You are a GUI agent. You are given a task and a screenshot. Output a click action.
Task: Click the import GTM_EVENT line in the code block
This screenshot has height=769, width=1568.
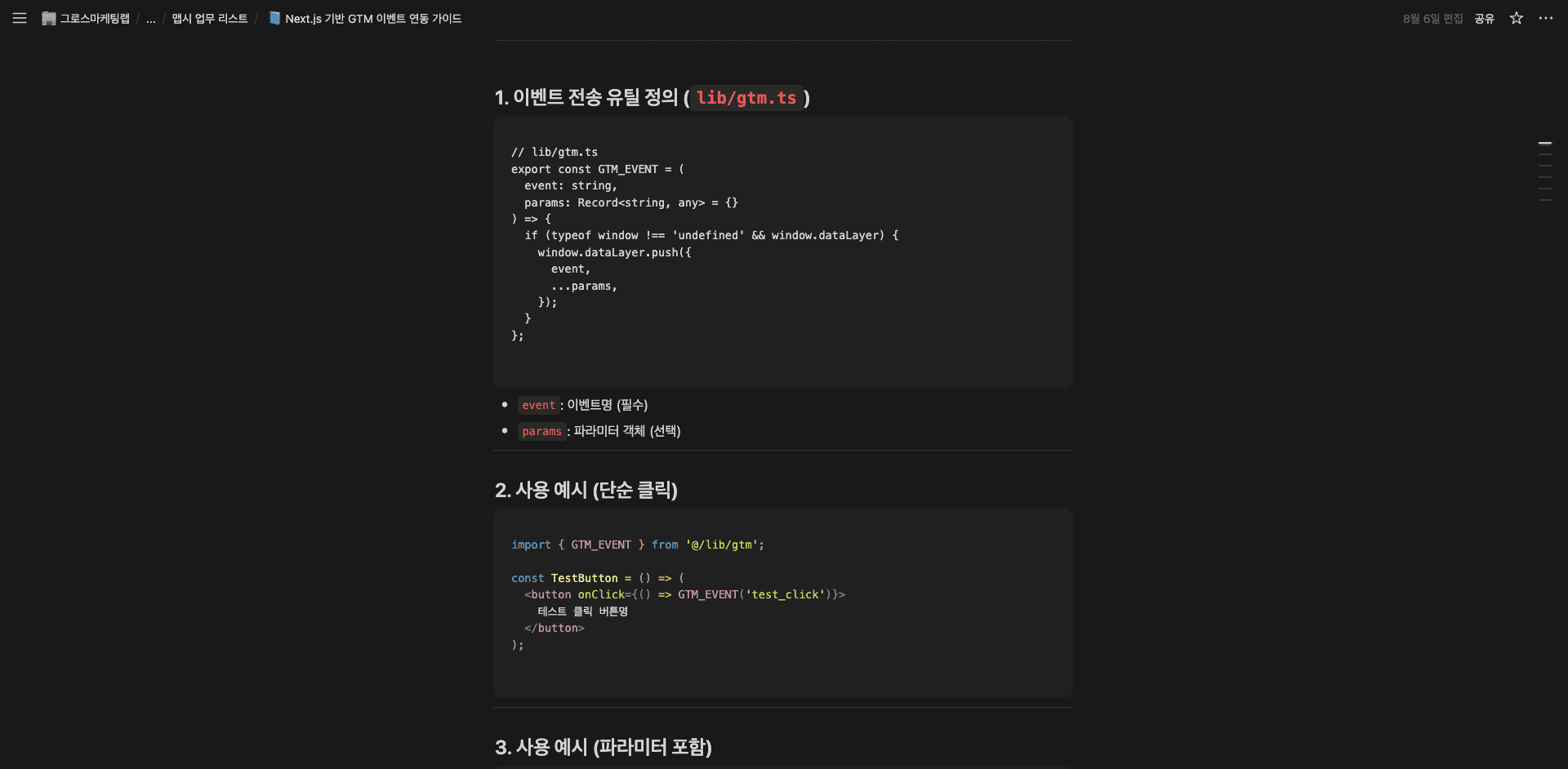pyautogui.click(x=637, y=545)
